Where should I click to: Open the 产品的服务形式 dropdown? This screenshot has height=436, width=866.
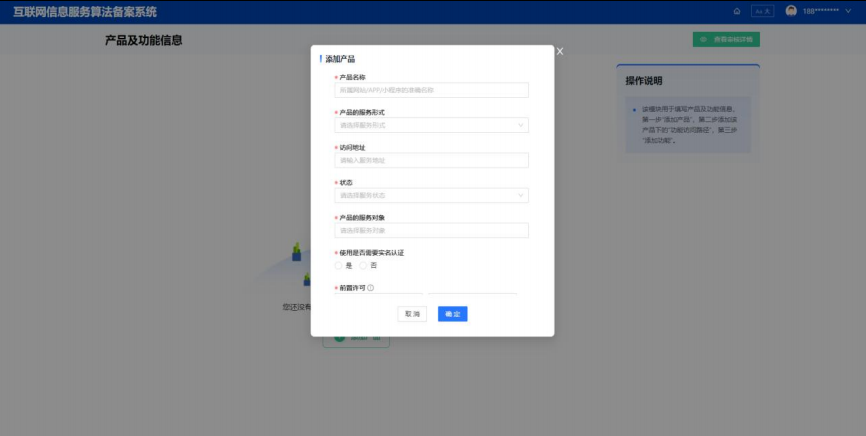point(431,125)
